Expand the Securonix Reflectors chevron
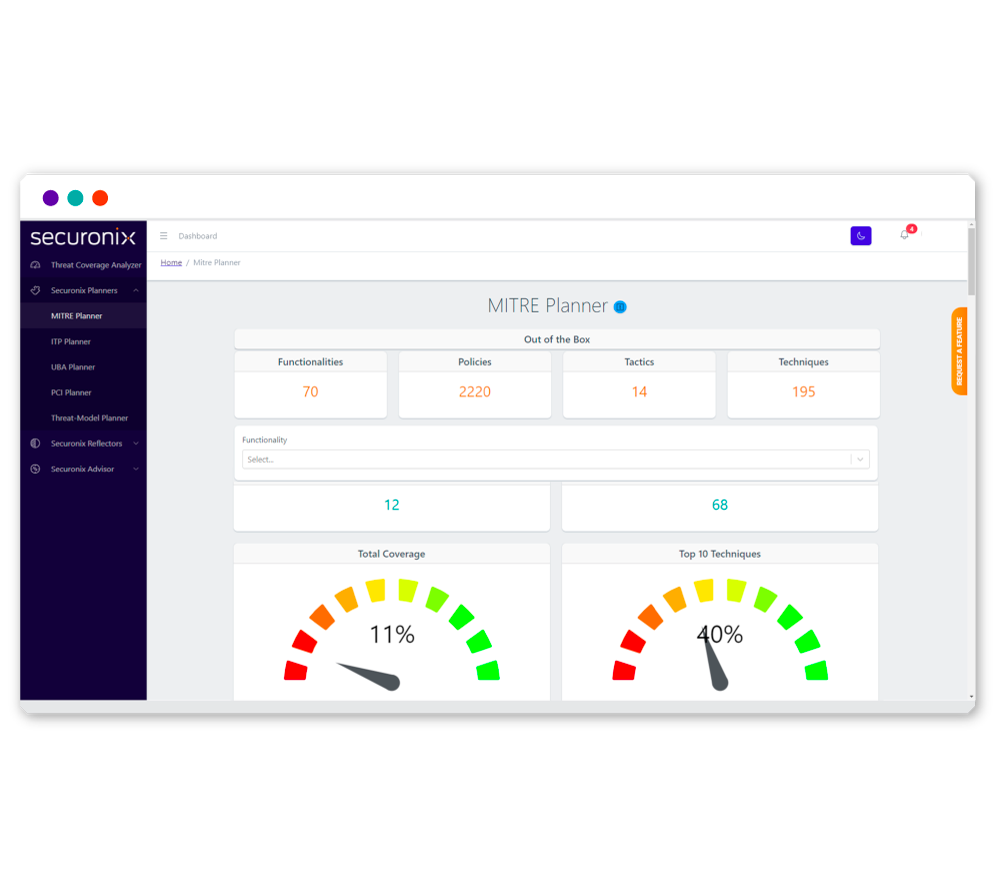The height and width of the screenshot is (886, 1000). [x=136, y=443]
